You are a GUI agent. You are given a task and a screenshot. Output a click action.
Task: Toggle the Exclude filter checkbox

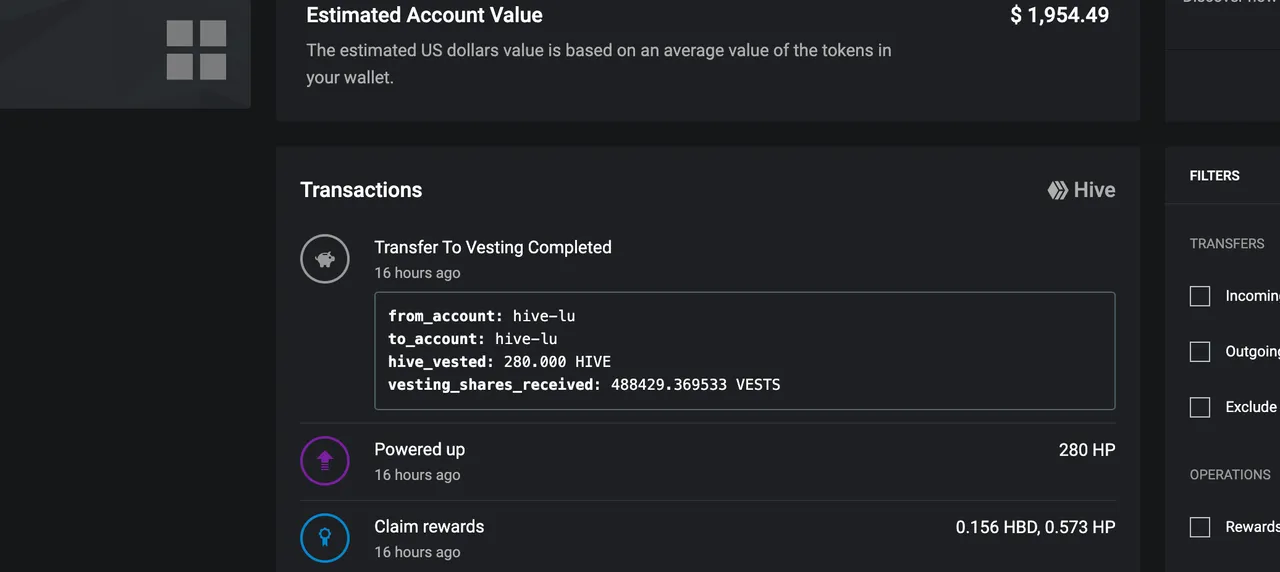coord(1200,407)
